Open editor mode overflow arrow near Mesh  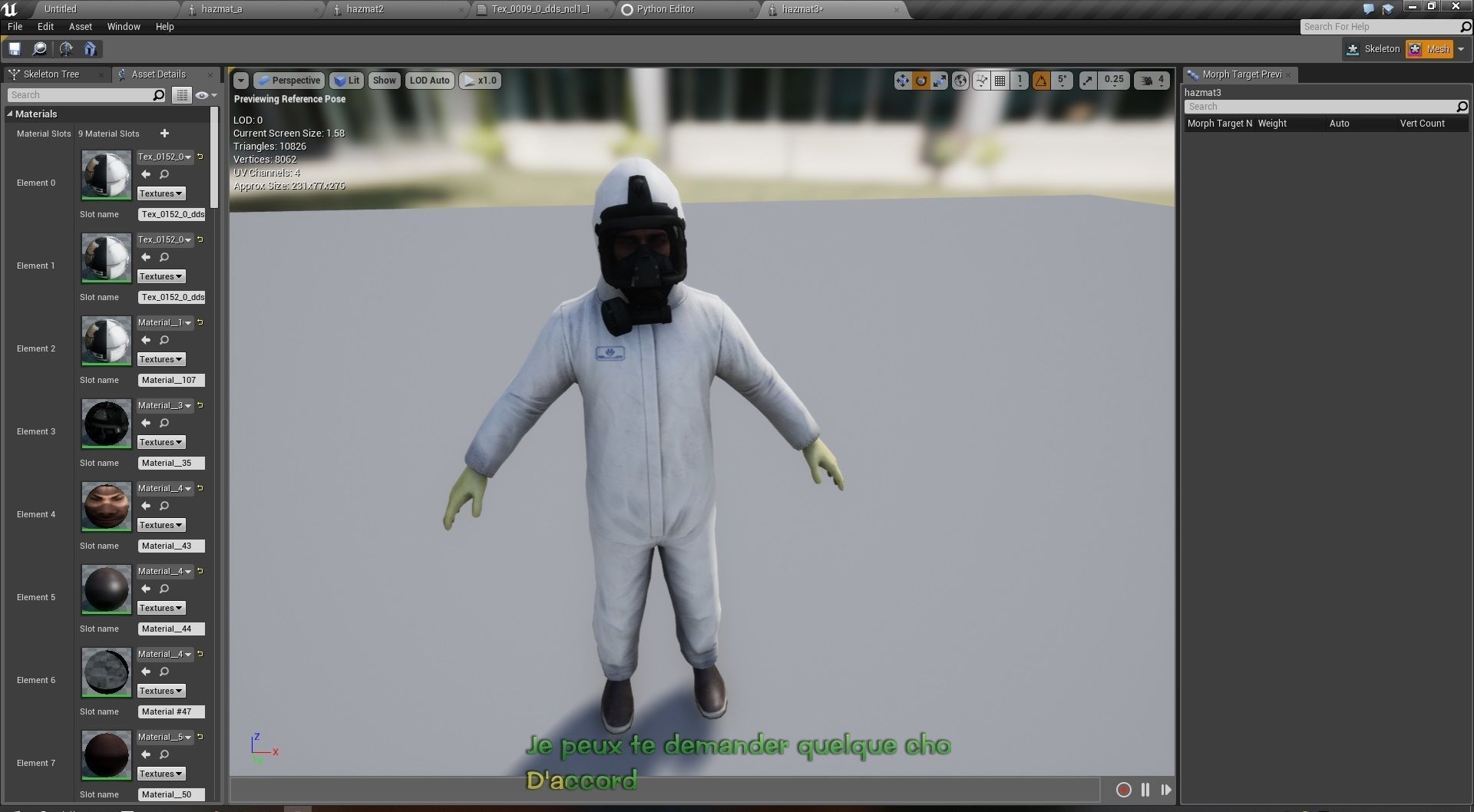(x=1461, y=49)
